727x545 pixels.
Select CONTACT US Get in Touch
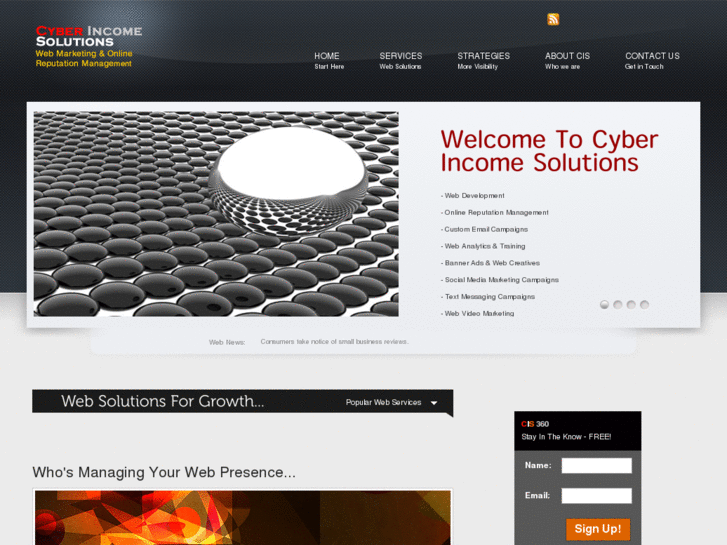coord(652,61)
